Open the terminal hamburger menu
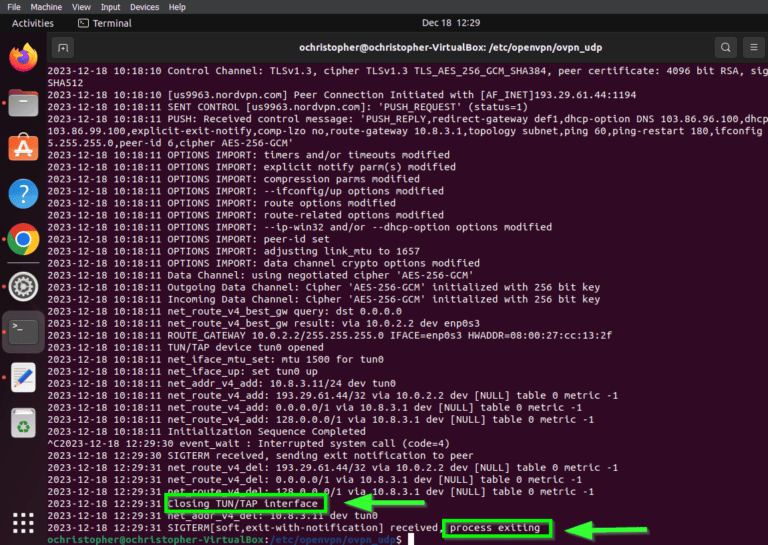 tap(755, 47)
